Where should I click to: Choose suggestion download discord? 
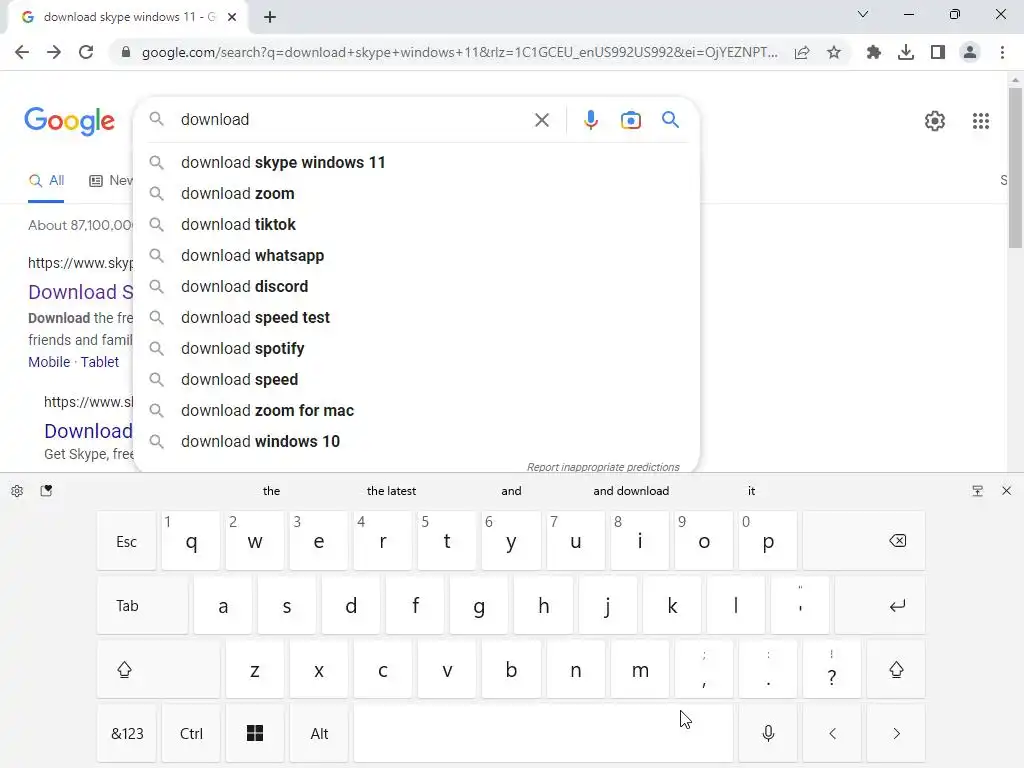tap(416, 287)
